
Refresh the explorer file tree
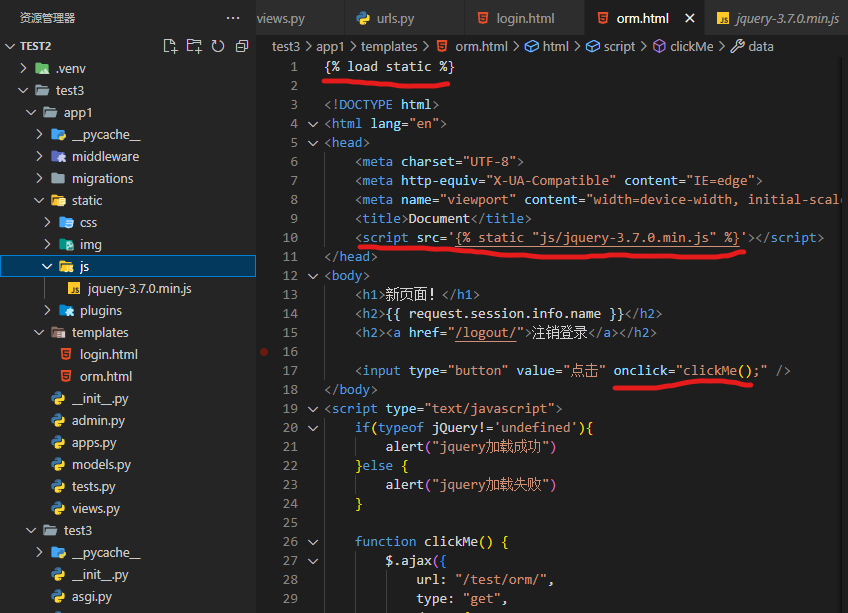pyautogui.click(x=217, y=46)
